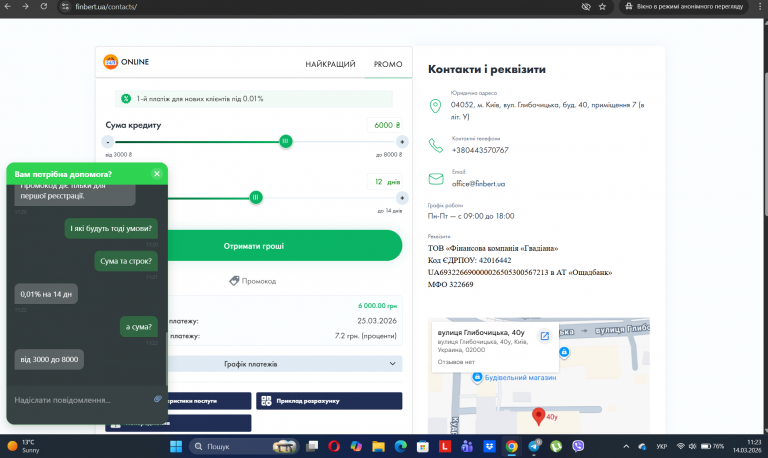Click the green percent badge icon

coord(126,98)
